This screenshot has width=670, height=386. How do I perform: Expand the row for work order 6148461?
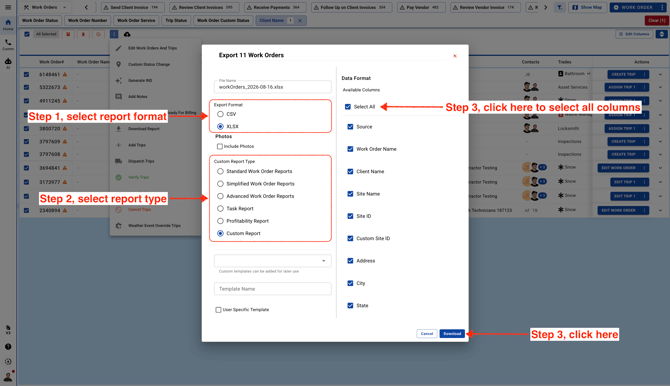pos(660,74)
